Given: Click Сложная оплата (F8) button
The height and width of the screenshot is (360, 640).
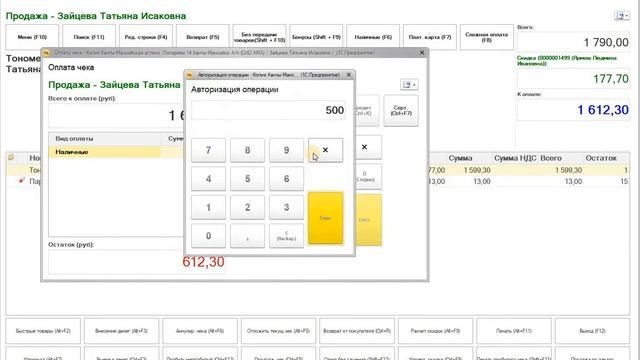Looking at the screenshot, I should (x=487, y=37).
